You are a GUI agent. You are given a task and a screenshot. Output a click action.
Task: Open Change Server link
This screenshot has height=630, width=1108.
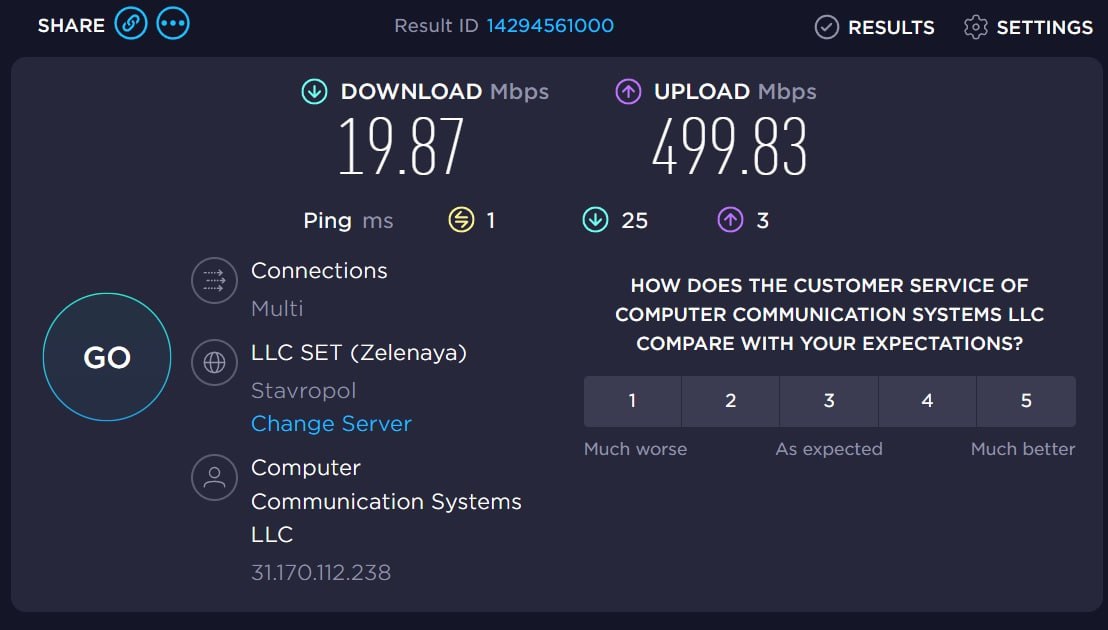tap(331, 423)
